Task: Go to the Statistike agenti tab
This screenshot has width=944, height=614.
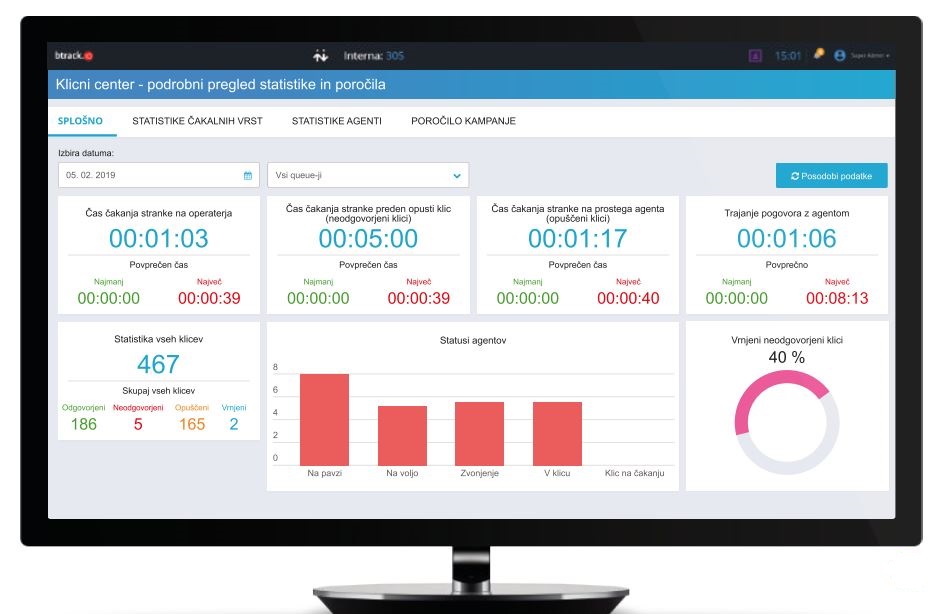Action: [336, 121]
